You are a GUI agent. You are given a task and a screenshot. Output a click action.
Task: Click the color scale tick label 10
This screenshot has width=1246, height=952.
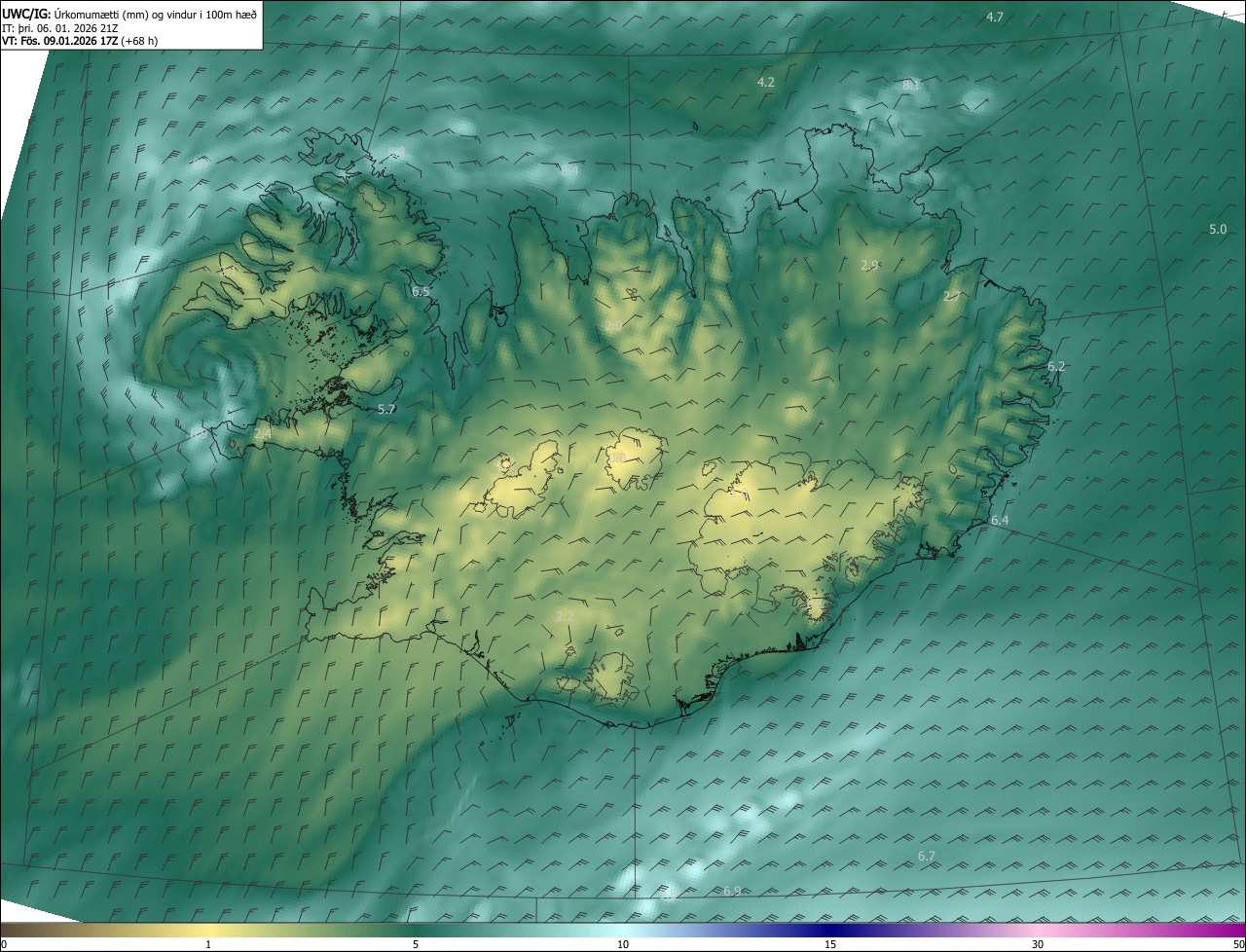(x=623, y=944)
